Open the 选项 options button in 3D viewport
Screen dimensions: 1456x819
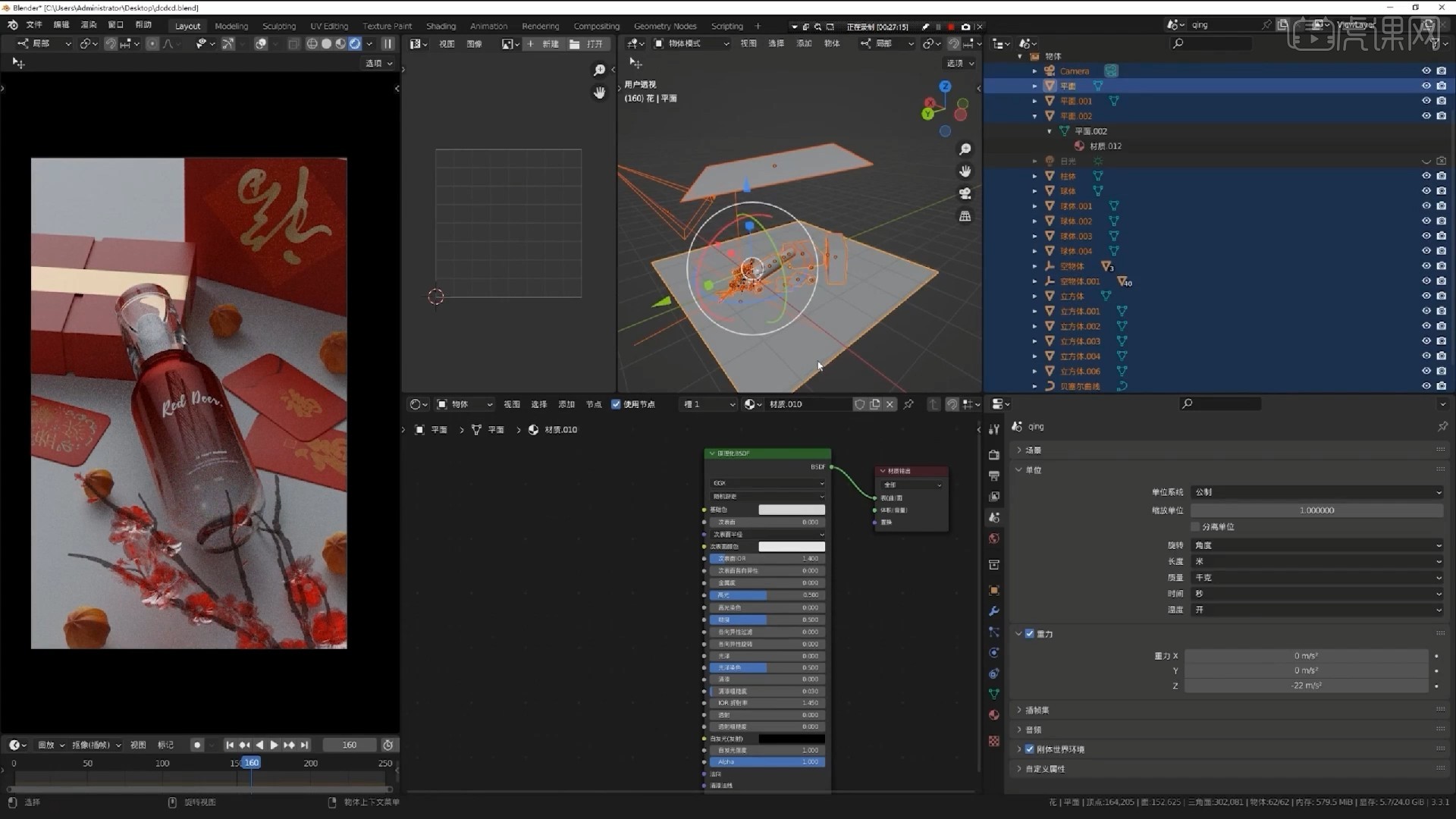click(x=960, y=64)
